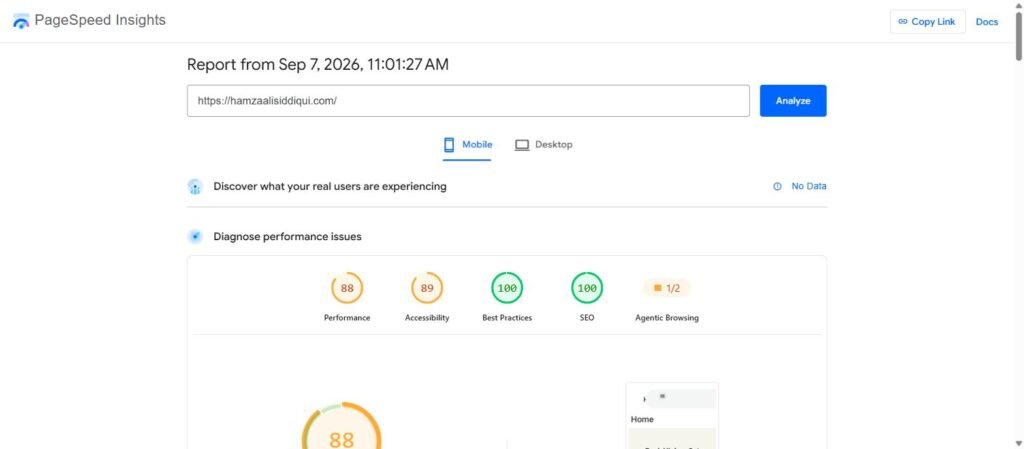Select the Accessibility score gauge 89
This screenshot has width=1024, height=449.
pos(427,288)
